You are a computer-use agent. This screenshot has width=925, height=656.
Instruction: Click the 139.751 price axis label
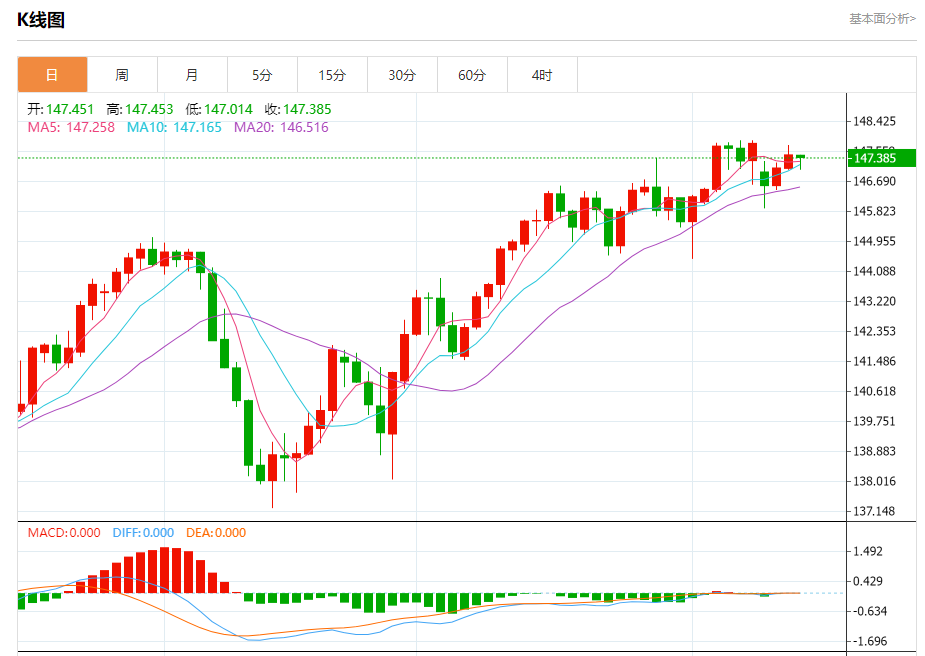pyautogui.click(x=874, y=421)
